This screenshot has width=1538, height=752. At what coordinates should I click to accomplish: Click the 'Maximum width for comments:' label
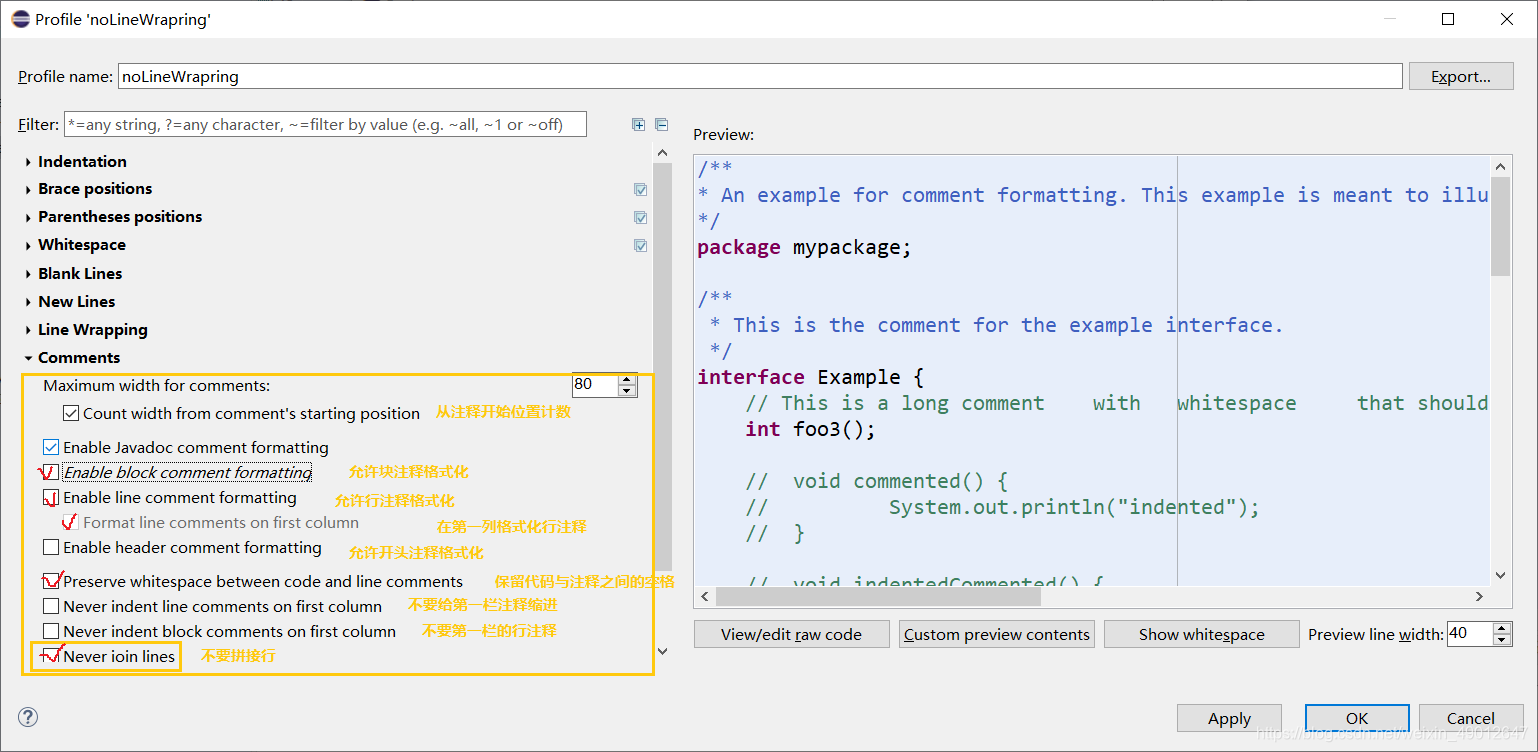tap(157, 385)
